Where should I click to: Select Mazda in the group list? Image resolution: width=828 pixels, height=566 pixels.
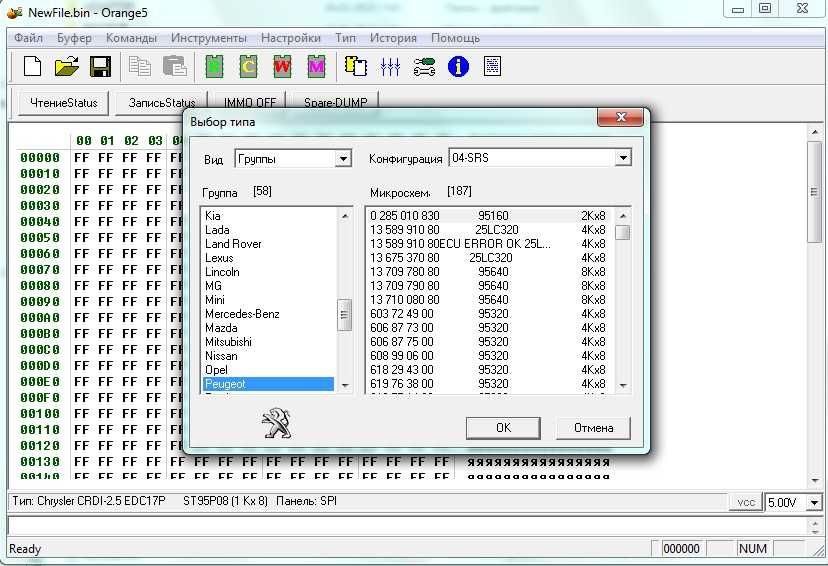[268, 327]
